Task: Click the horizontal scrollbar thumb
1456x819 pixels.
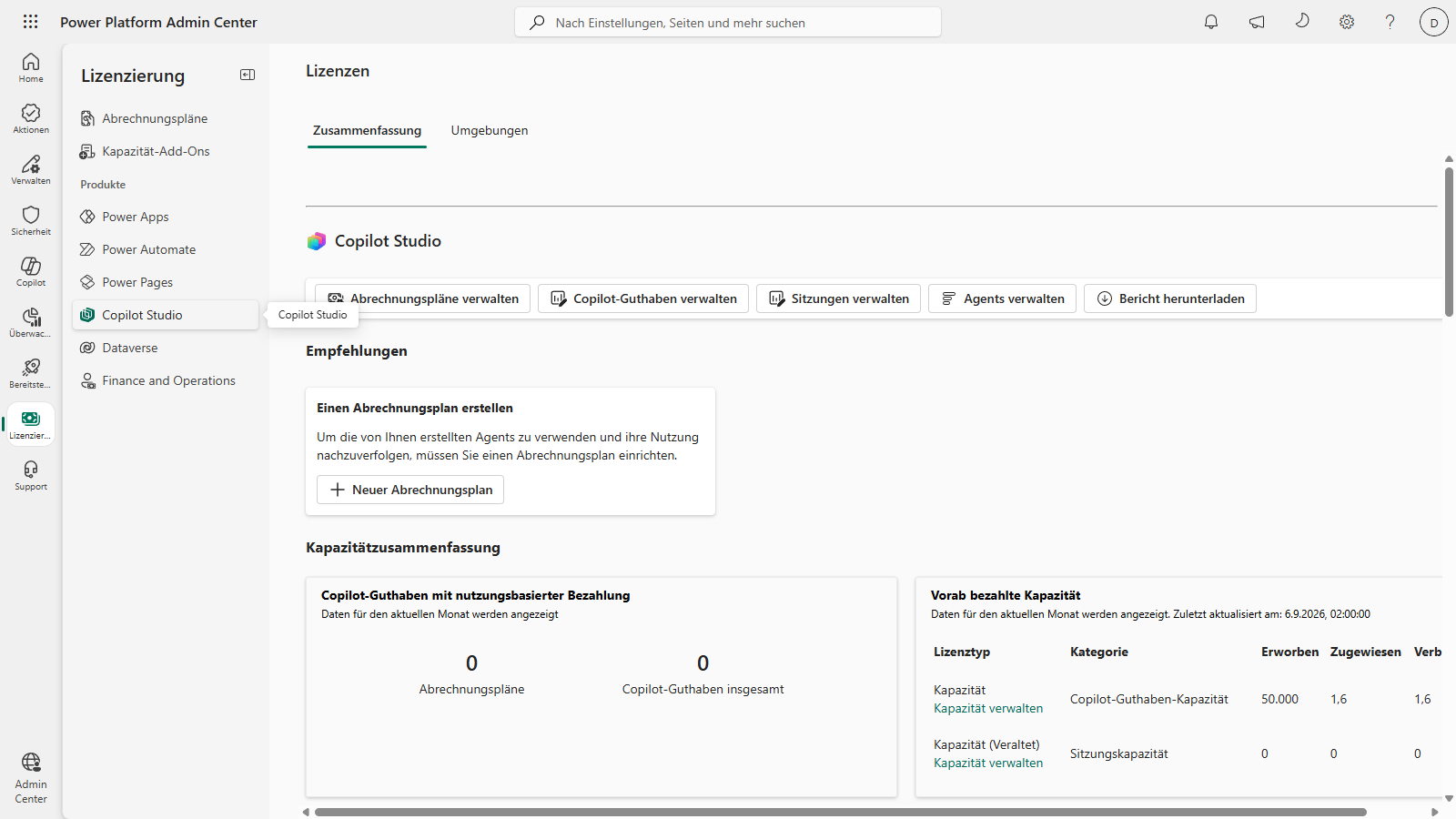Action: pyautogui.click(x=840, y=812)
